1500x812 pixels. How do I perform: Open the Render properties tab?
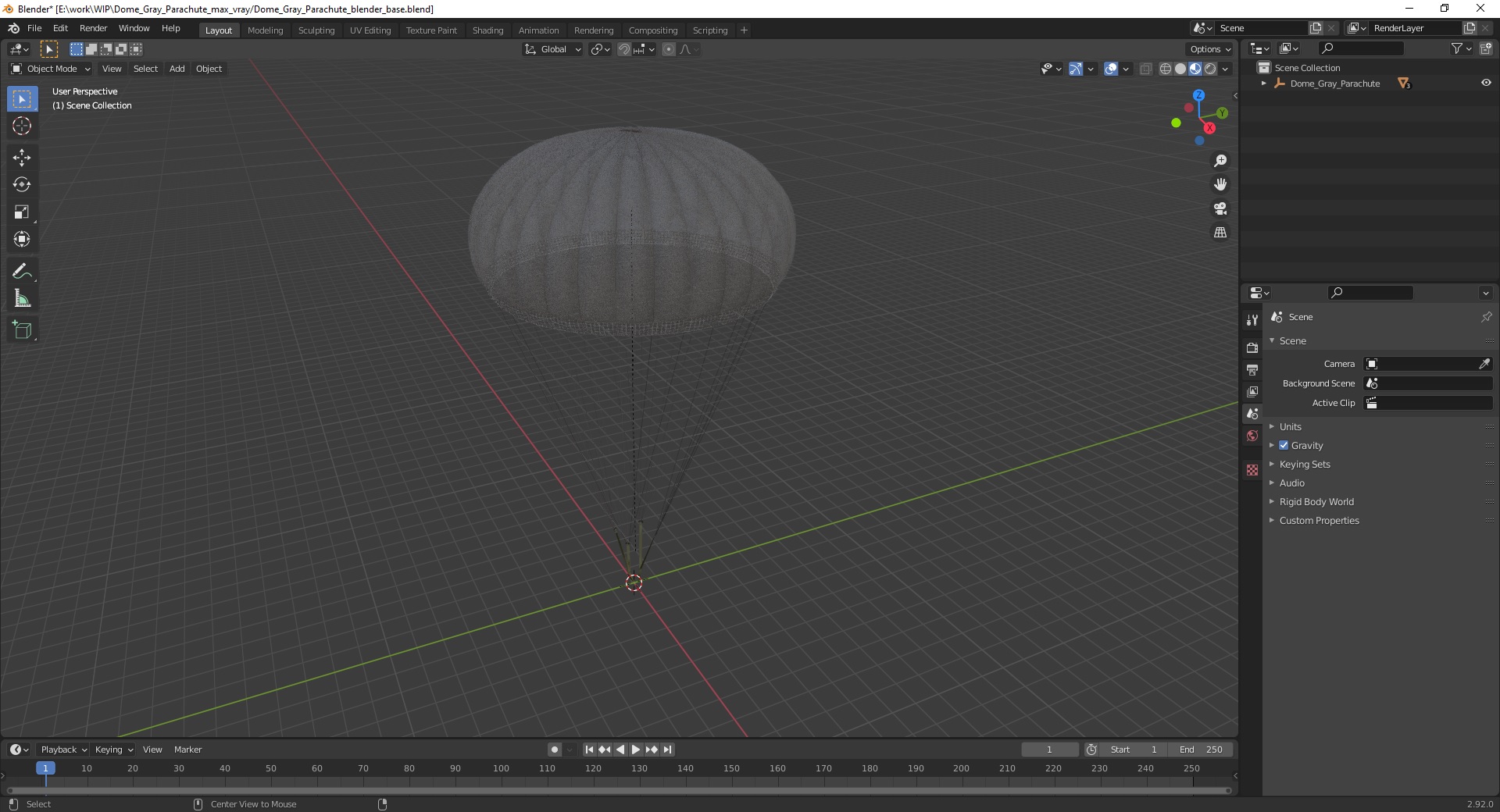(x=1252, y=347)
